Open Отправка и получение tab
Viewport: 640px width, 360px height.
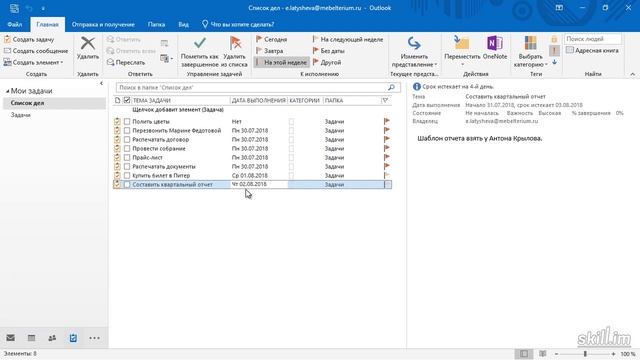pyautogui.click(x=103, y=24)
